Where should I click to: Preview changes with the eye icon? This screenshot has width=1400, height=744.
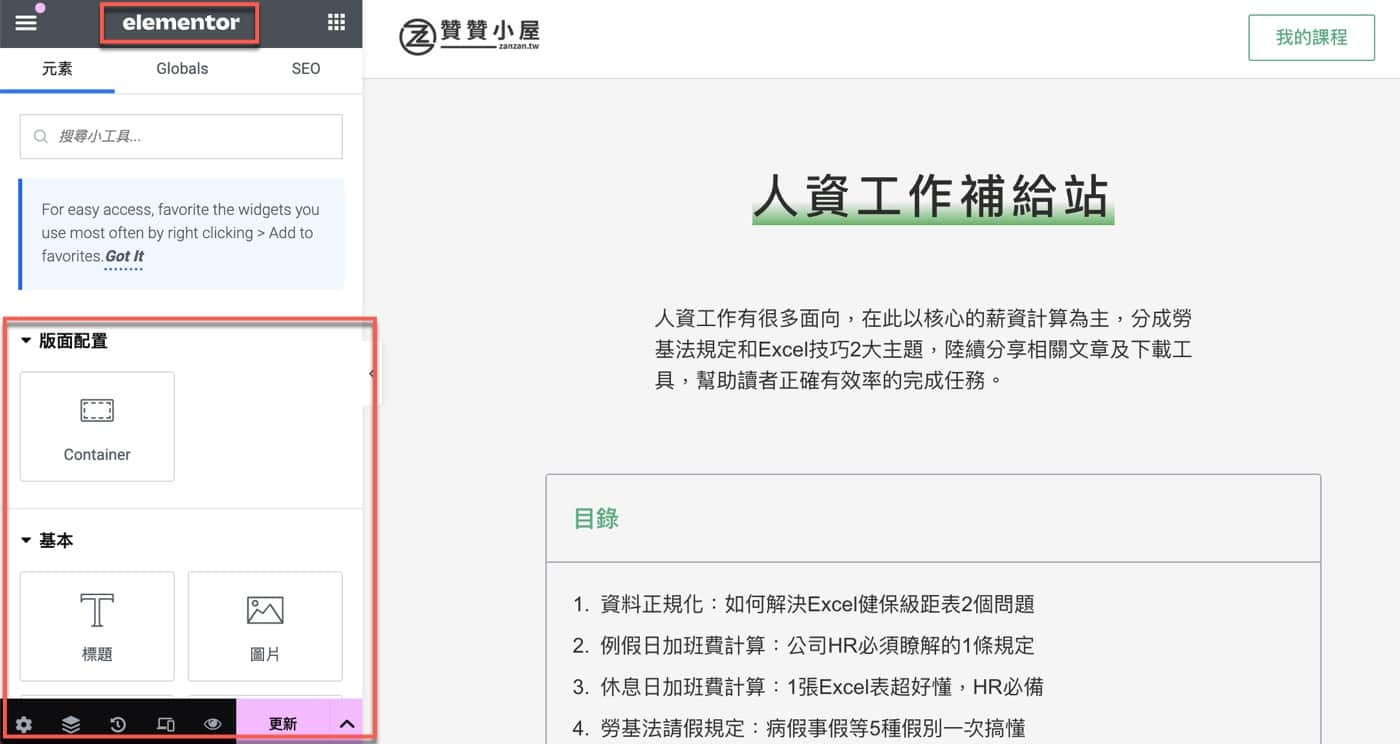click(x=212, y=724)
